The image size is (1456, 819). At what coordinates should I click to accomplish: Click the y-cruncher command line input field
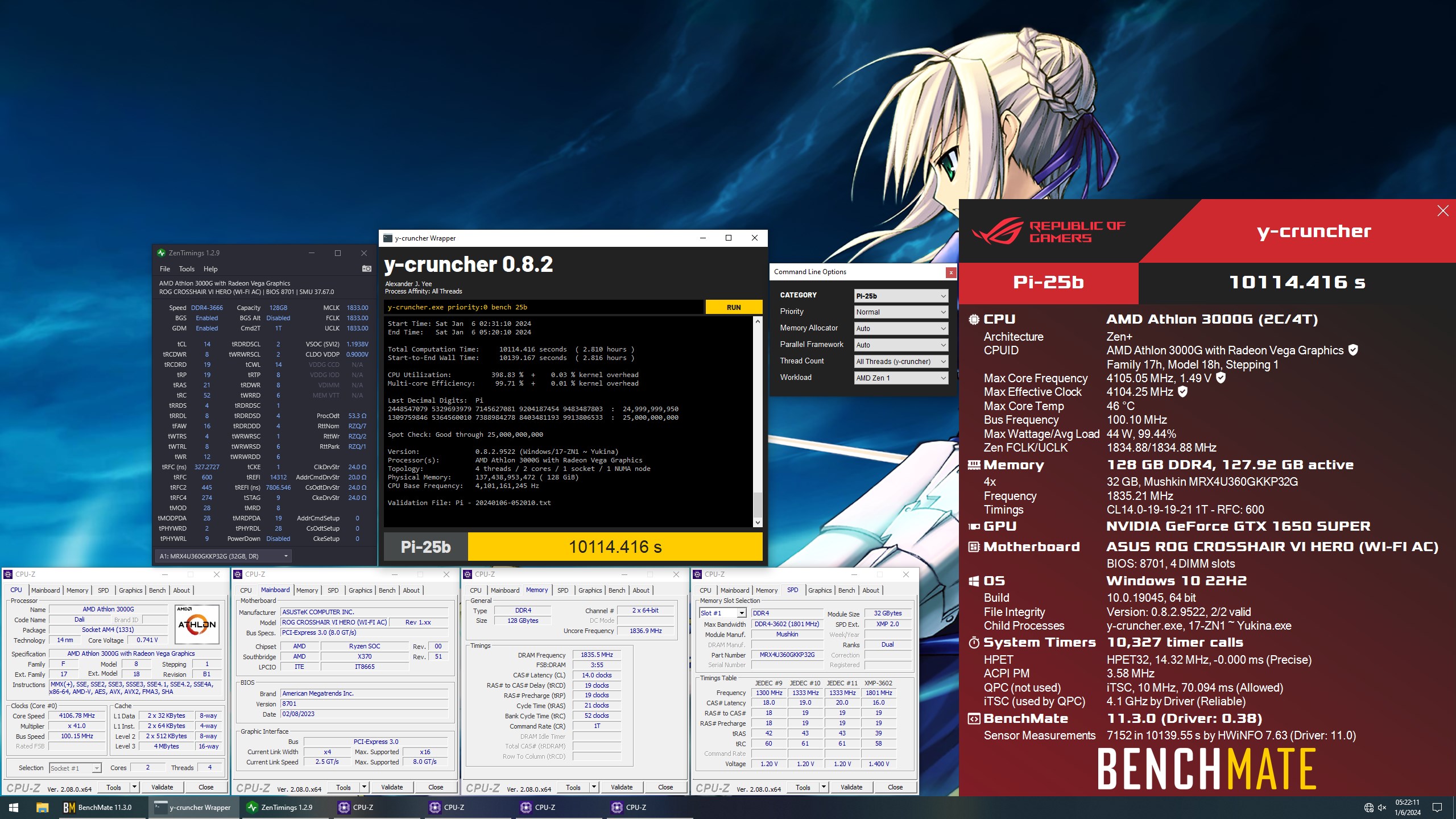[544, 307]
